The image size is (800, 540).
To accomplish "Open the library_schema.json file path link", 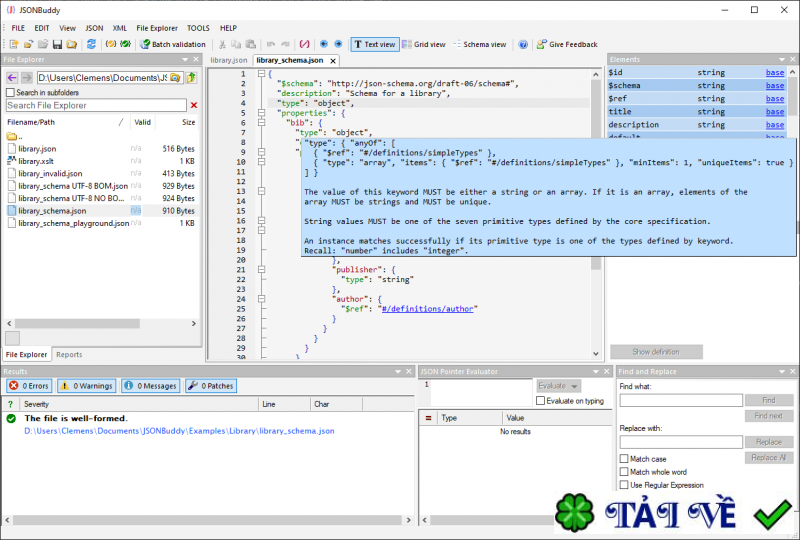I will (179, 430).
